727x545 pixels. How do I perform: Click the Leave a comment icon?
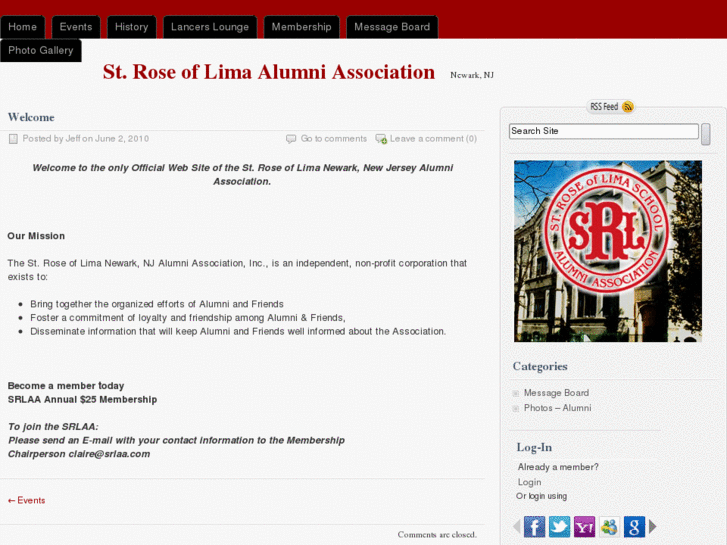381,139
